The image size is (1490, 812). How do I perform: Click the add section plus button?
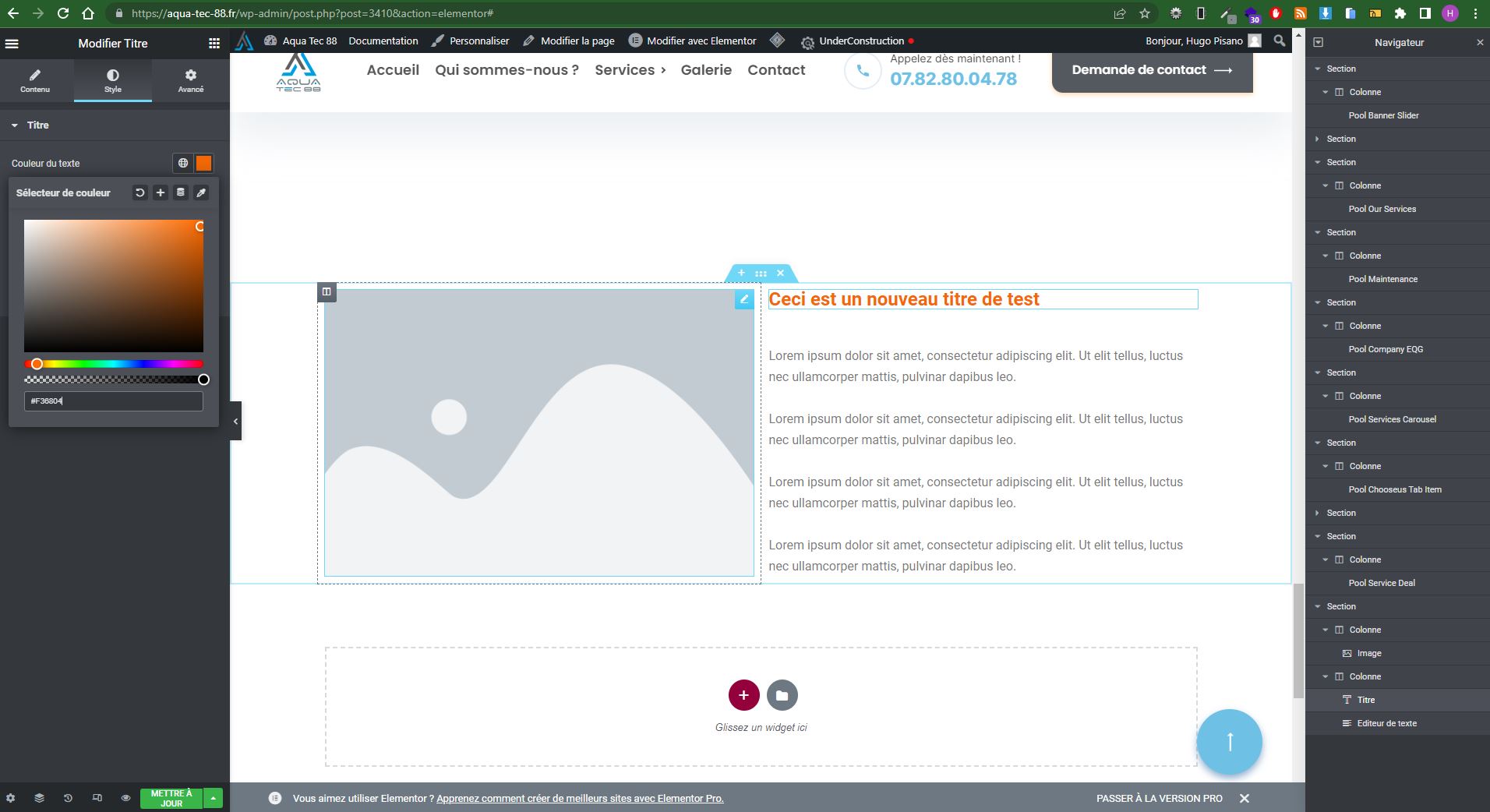[743, 695]
